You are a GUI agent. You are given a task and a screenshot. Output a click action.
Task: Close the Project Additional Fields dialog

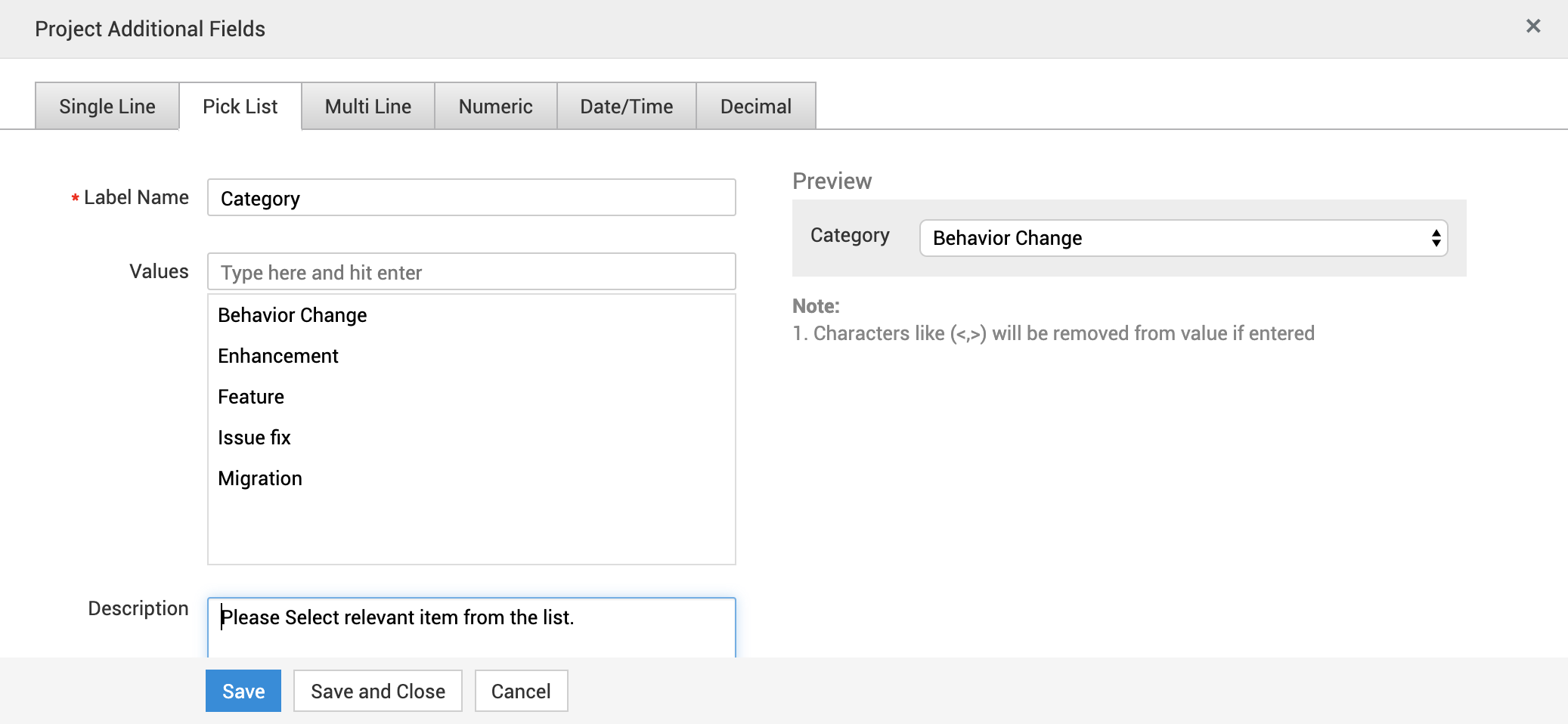point(1532,26)
